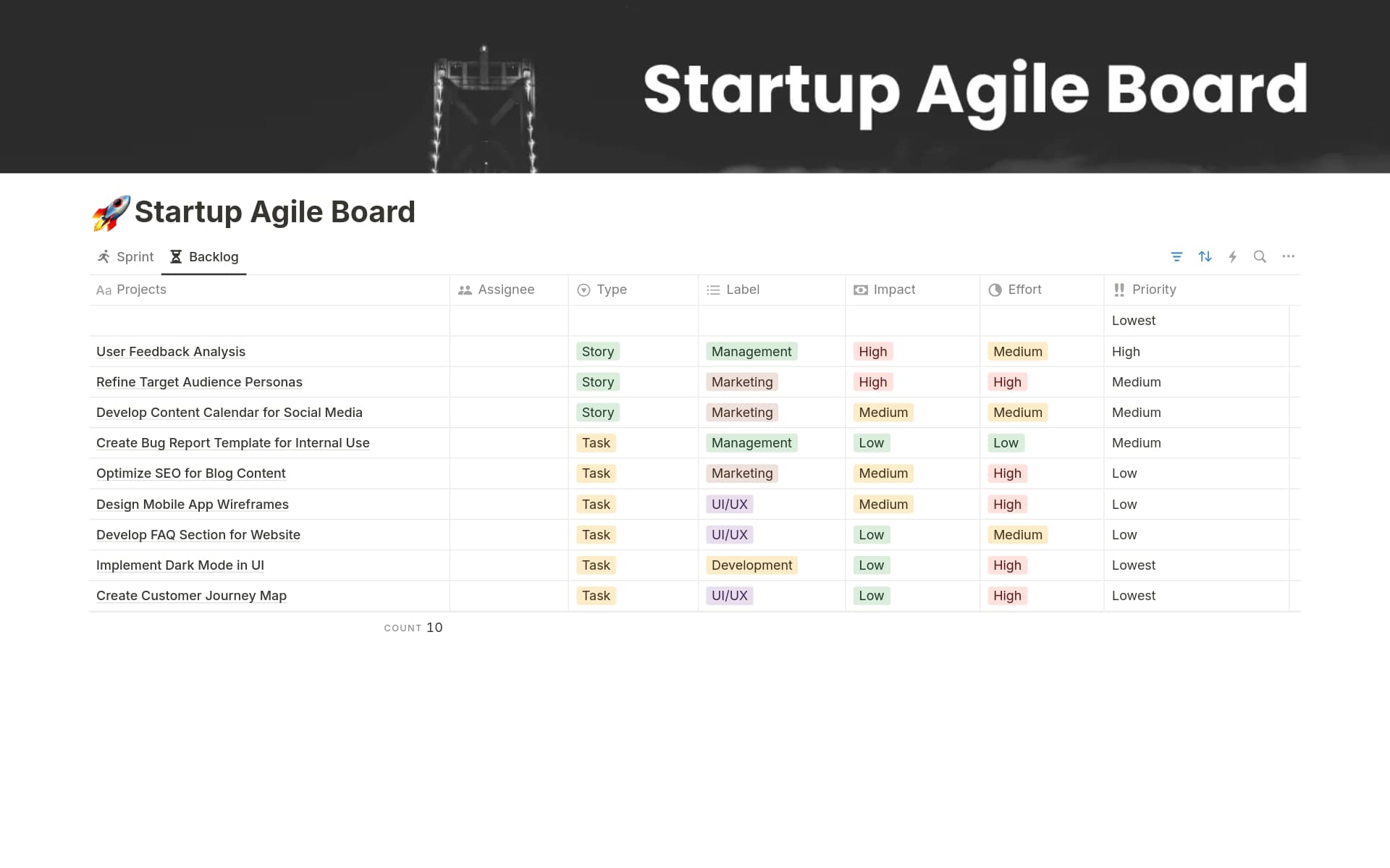Click the Effort column clock icon
Image resolution: width=1390 pixels, height=868 pixels.
click(x=995, y=290)
